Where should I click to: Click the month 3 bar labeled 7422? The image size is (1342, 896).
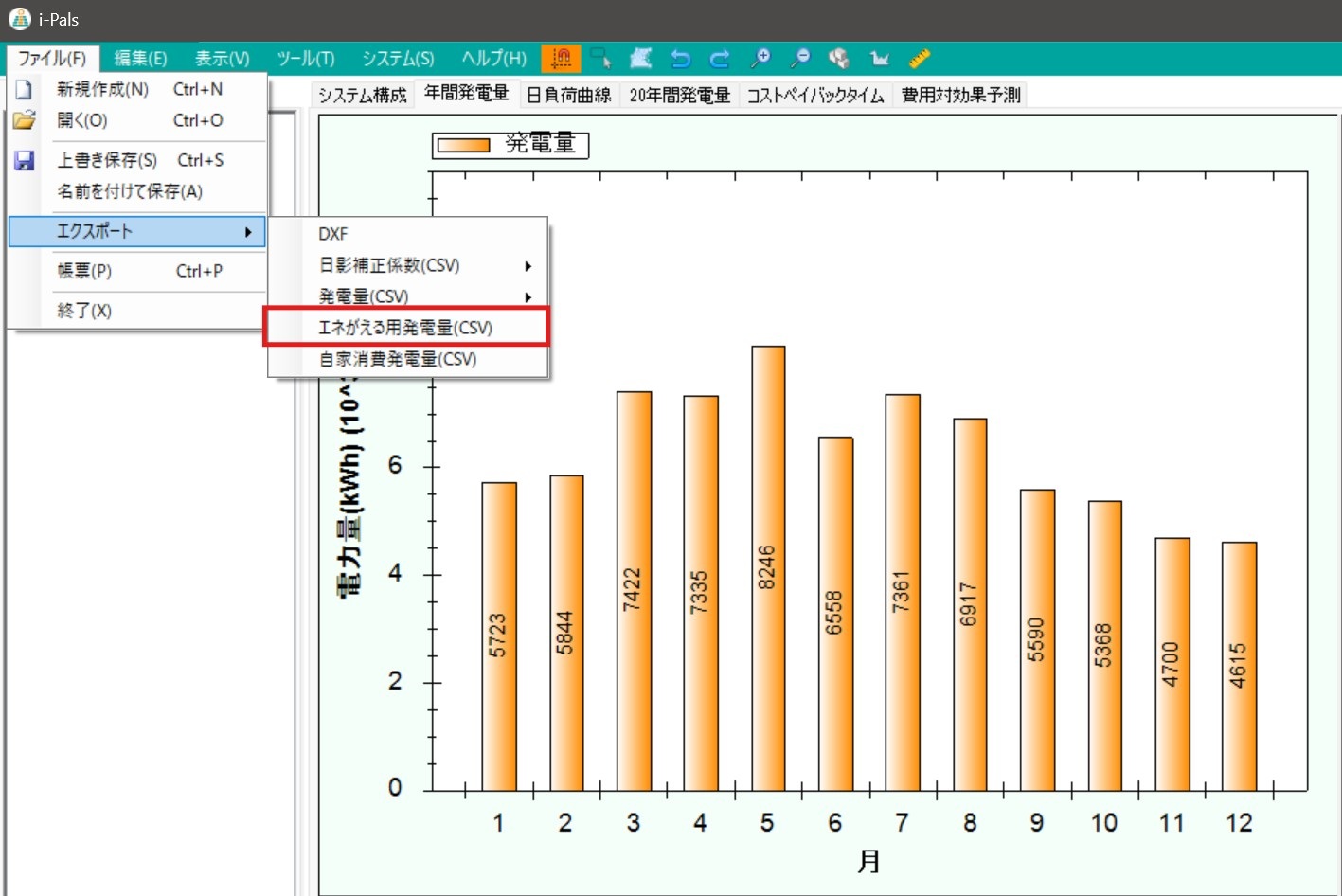634,591
